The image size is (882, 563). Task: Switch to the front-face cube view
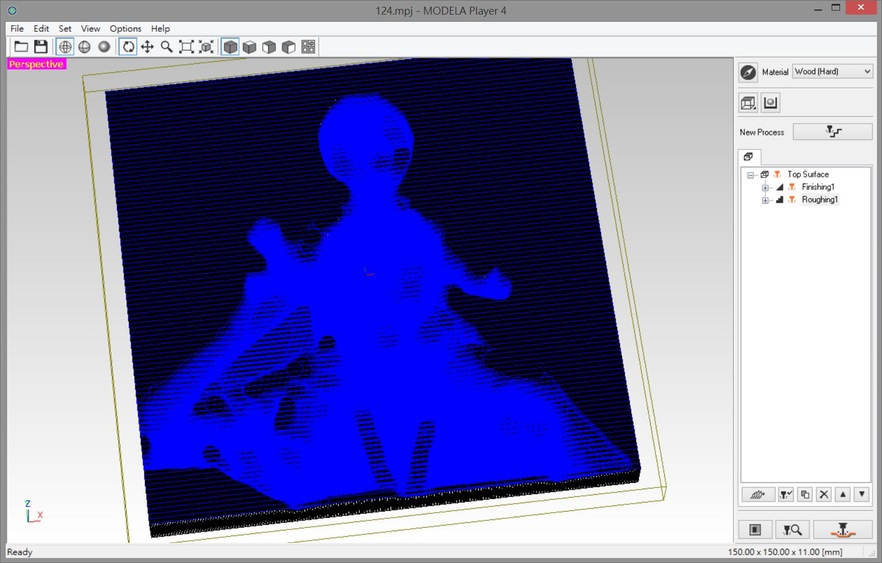[269, 47]
